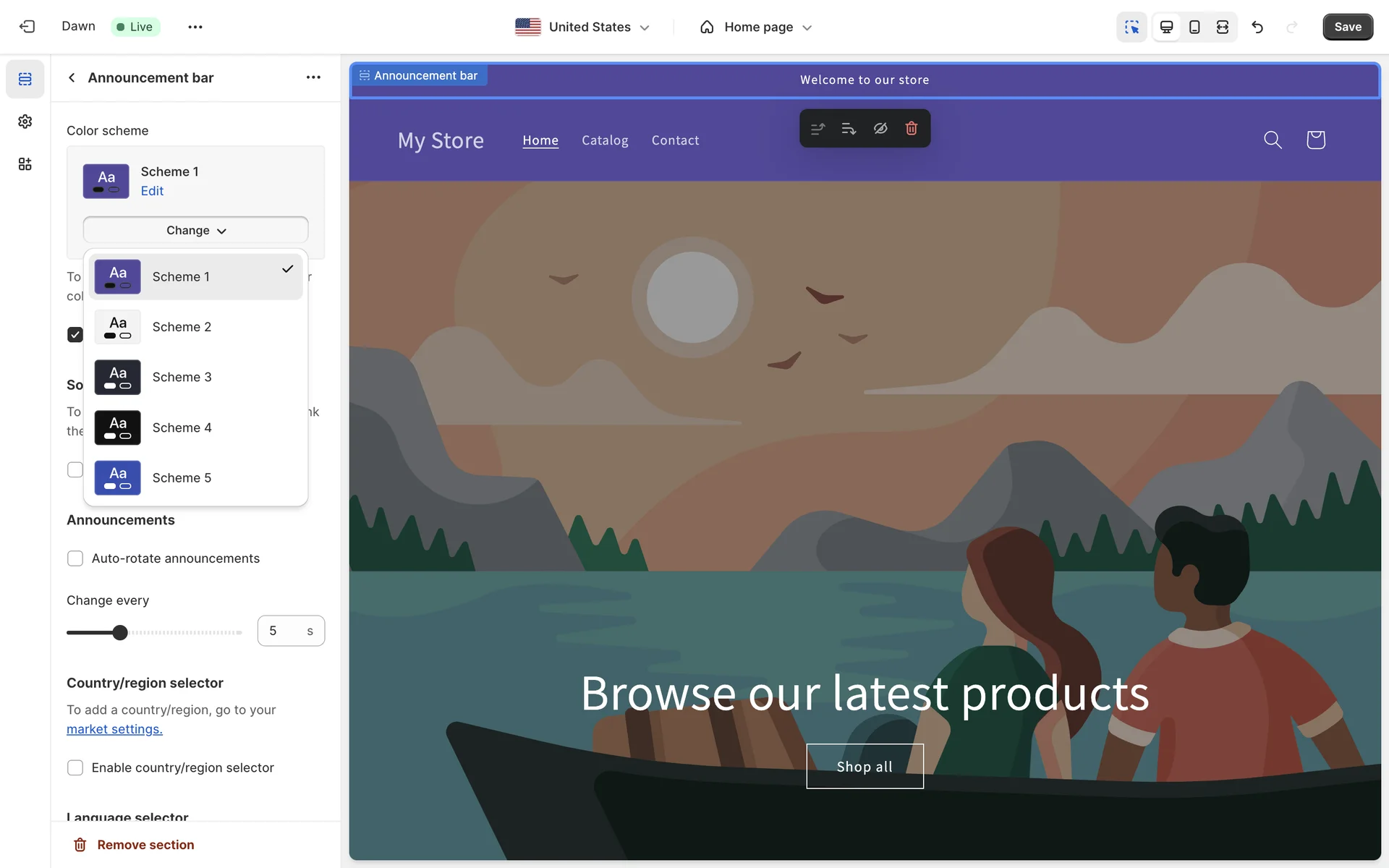Open the theme settings gear icon

point(25,122)
